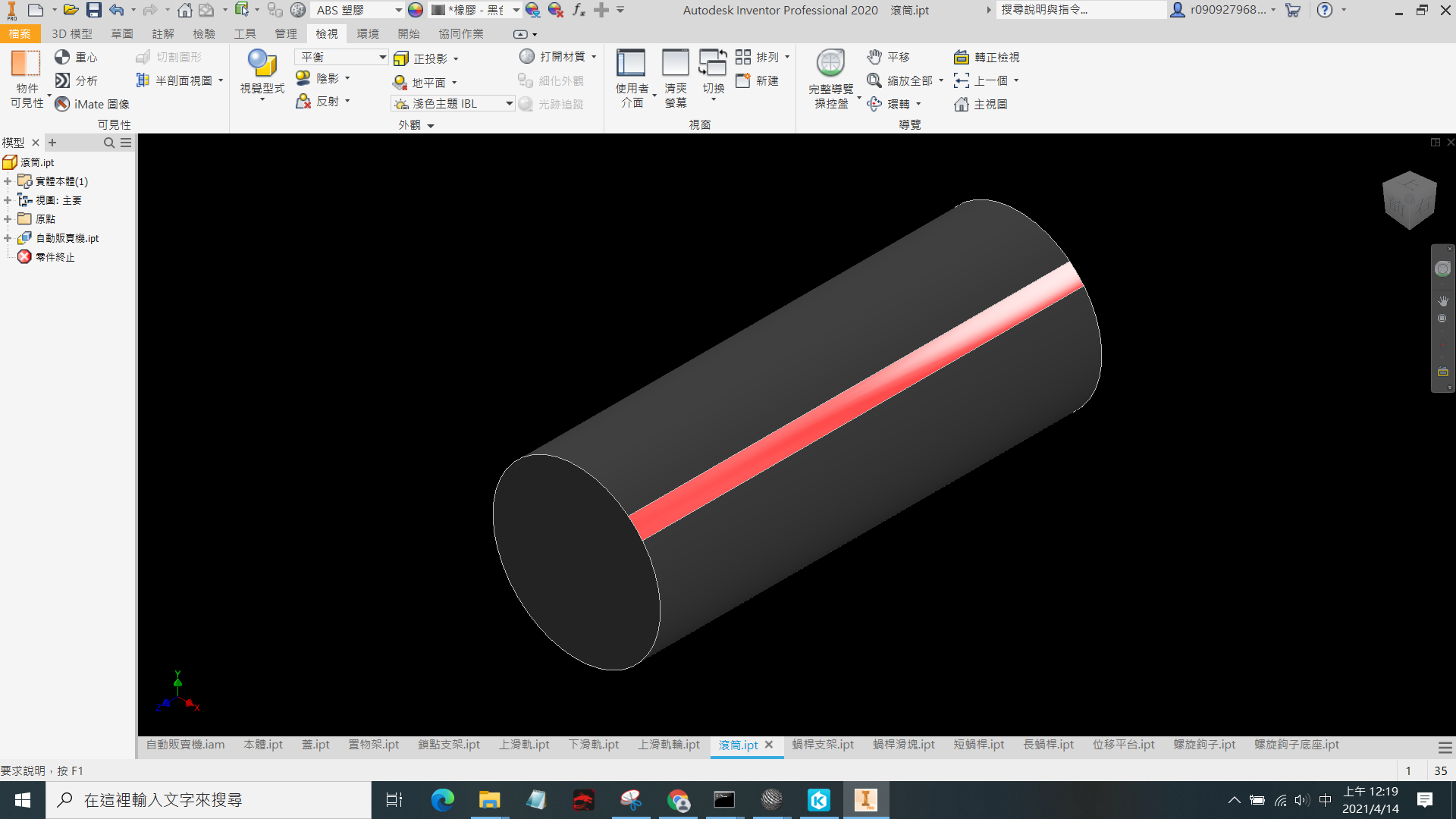1456x819 pixels.
Task: Go to 主視圖 home view
Action: coord(981,104)
